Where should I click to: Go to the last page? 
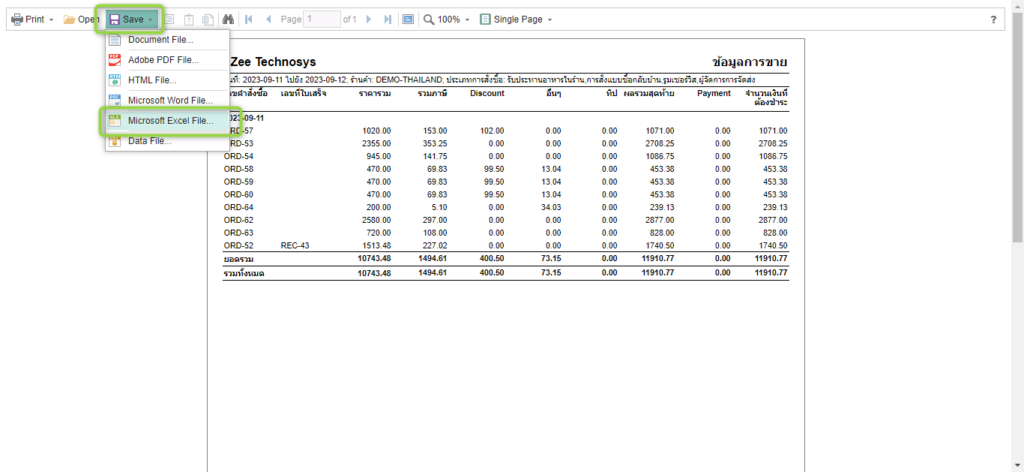(x=388, y=20)
